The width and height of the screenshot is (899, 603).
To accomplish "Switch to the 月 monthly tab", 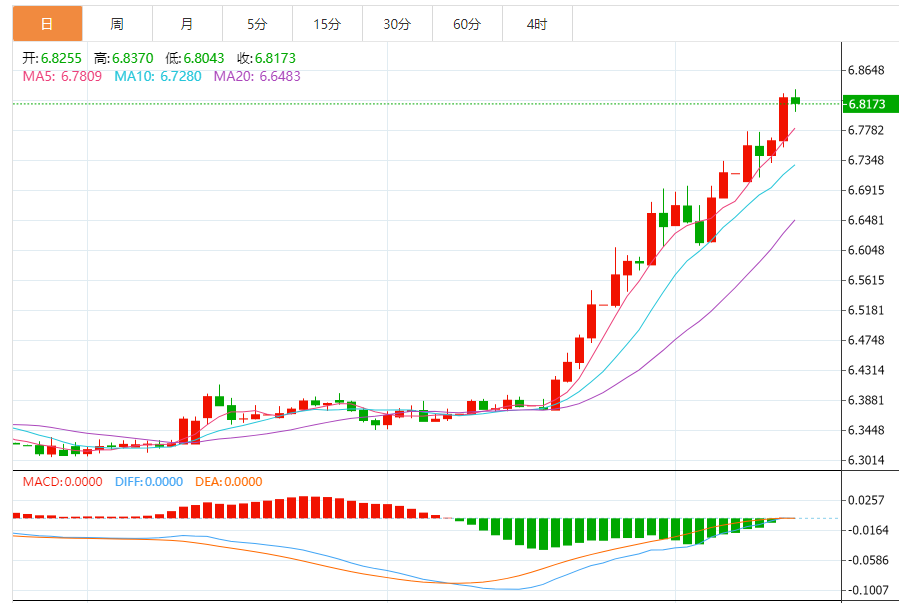I will tap(187, 24).
